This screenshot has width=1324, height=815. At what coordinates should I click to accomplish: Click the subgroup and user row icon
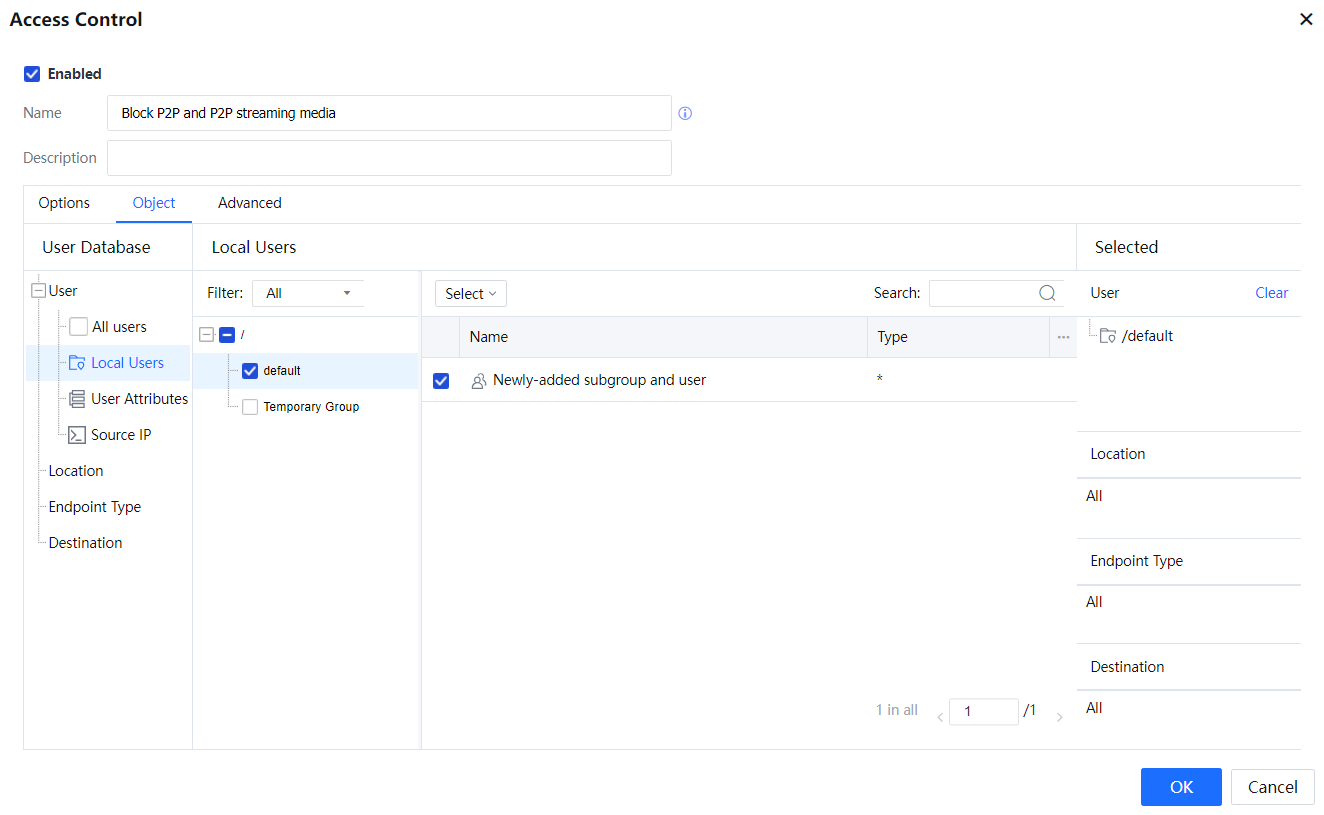click(x=479, y=380)
